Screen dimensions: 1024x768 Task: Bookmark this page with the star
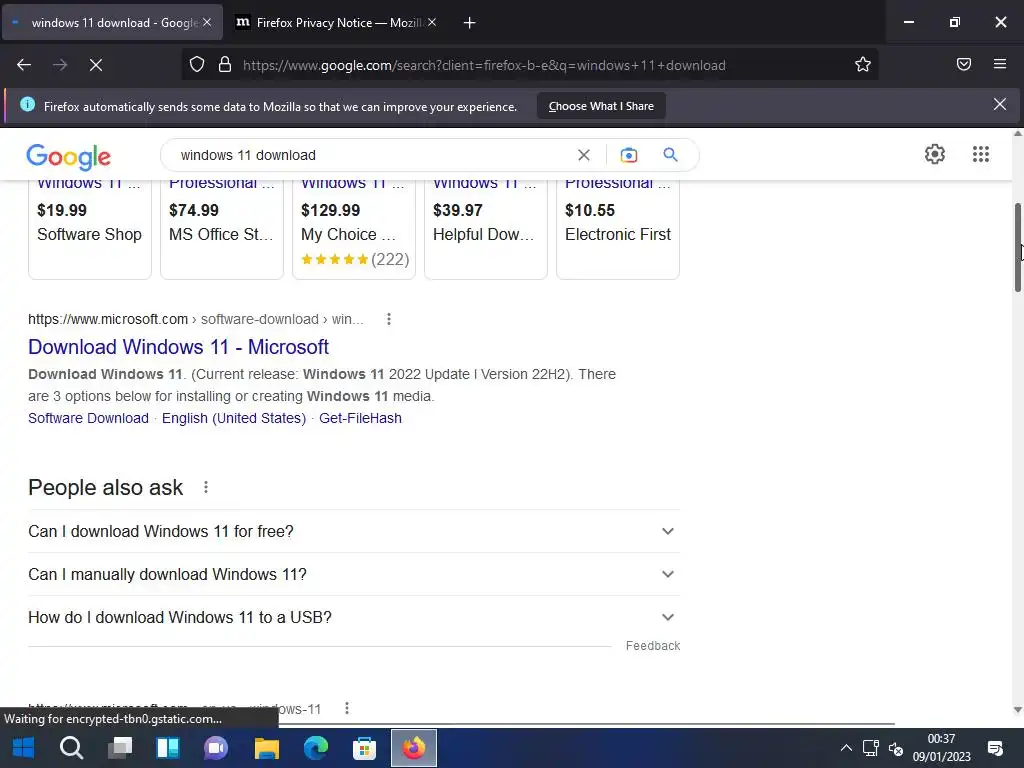pyautogui.click(x=863, y=65)
